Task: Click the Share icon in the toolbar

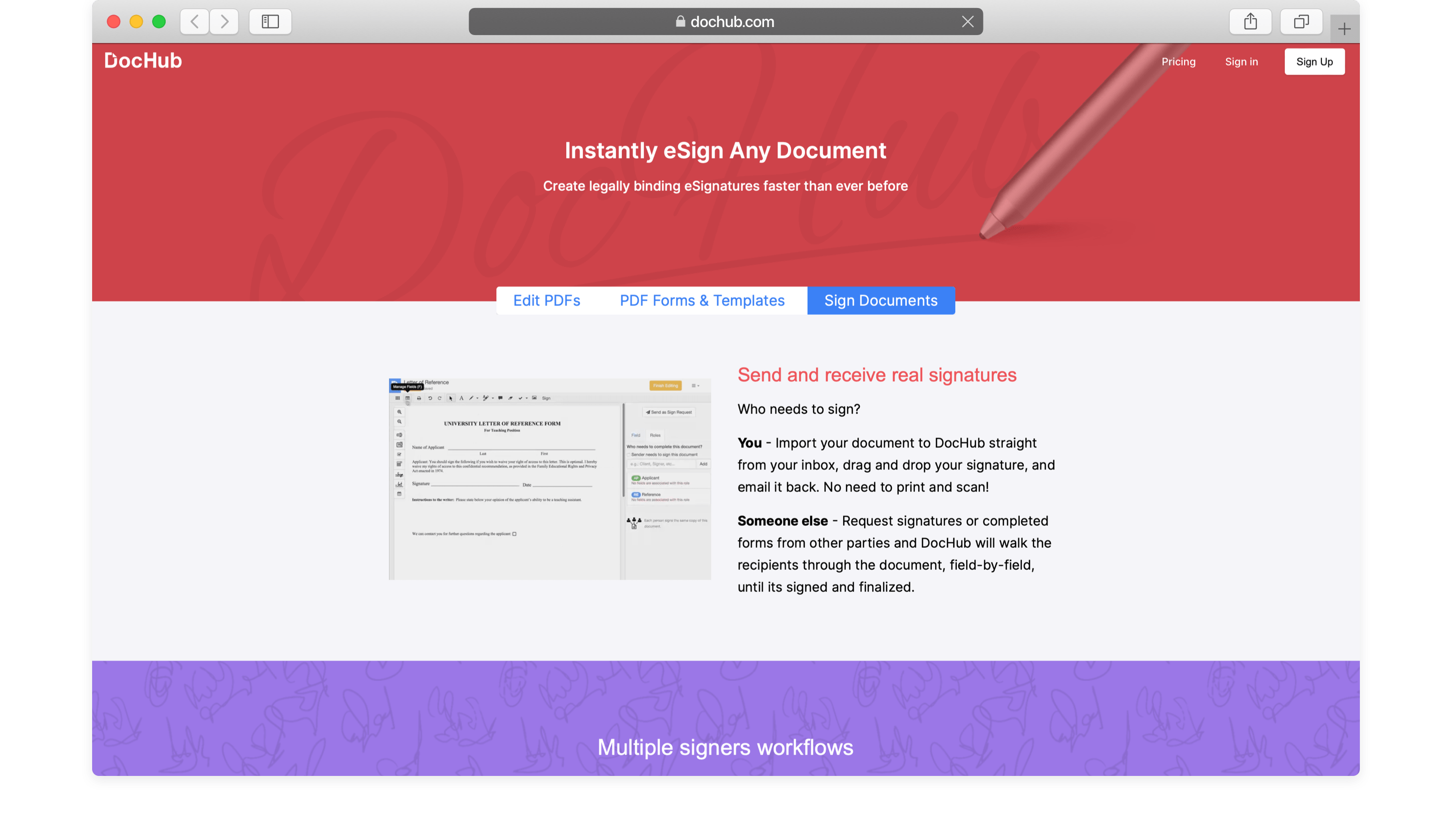Action: (1250, 22)
